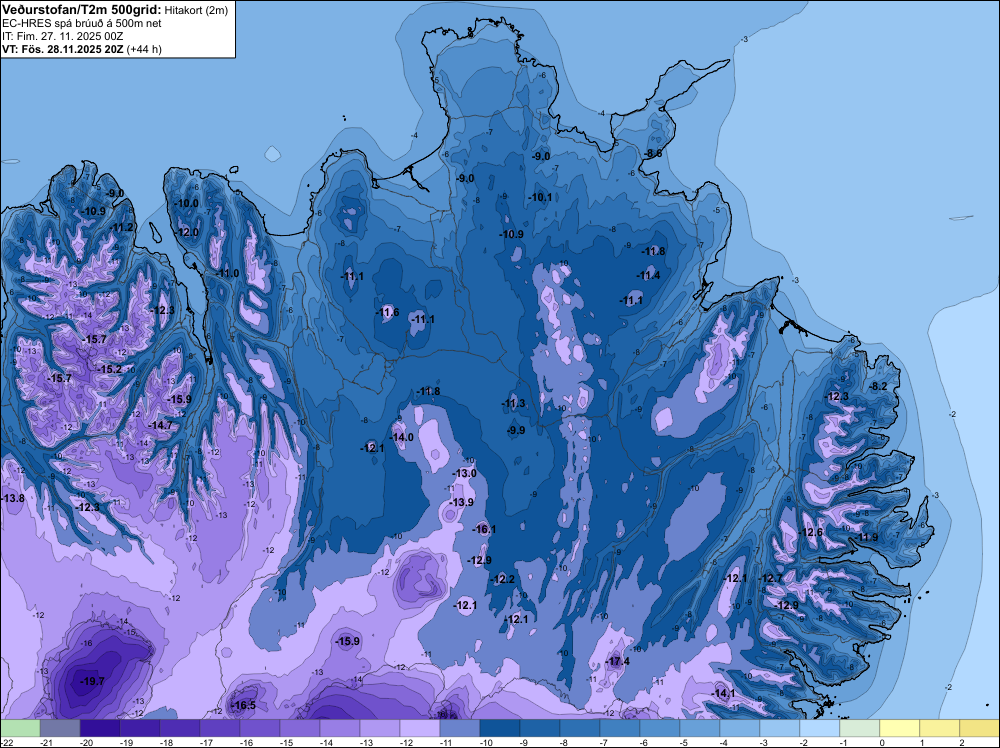Click the -10.1 temperature label

(540, 198)
